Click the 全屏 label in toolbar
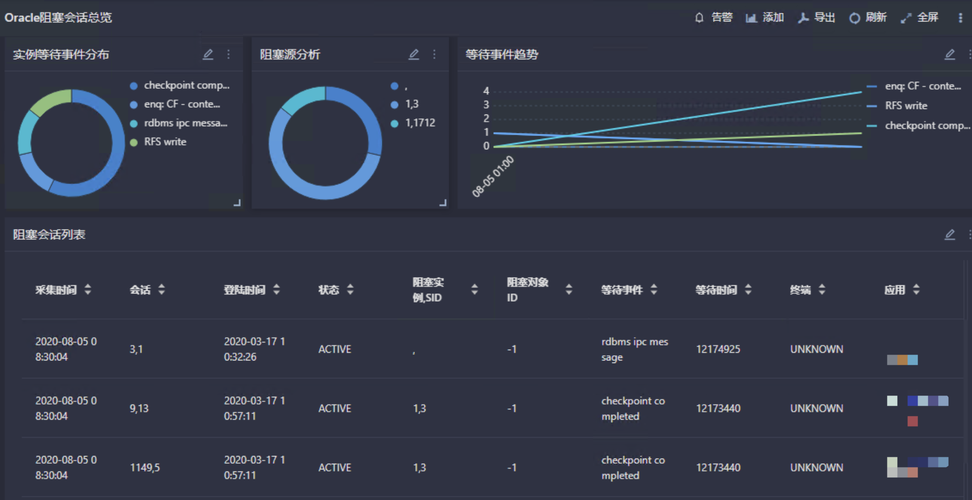The width and height of the screenshot is (972, 500). click(x=928, y=17)
